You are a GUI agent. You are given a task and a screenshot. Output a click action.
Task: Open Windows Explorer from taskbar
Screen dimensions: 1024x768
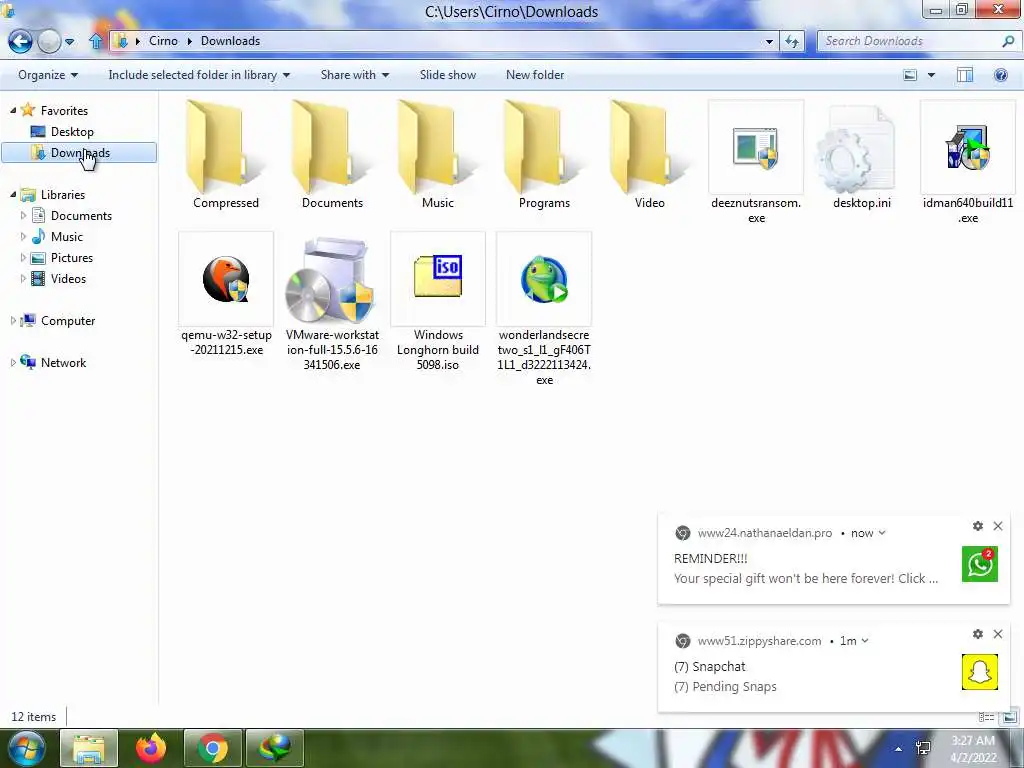(89, 748)
